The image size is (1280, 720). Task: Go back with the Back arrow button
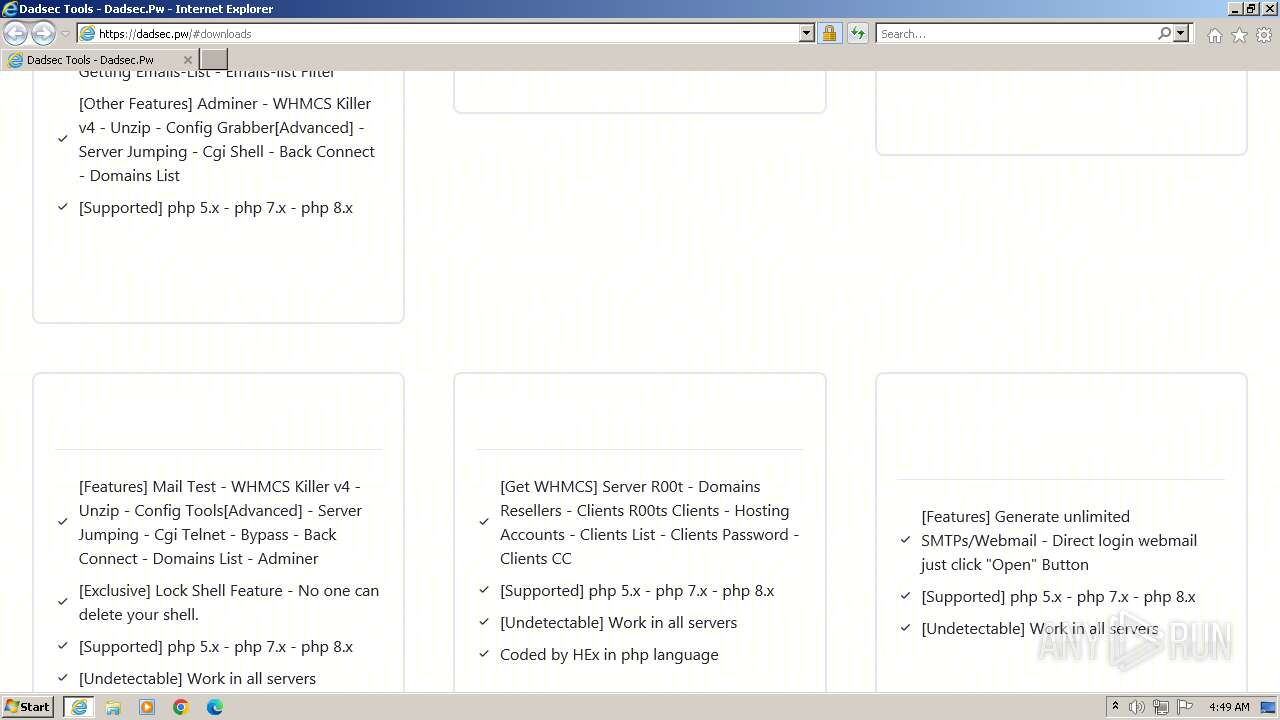tap(15, 33)
